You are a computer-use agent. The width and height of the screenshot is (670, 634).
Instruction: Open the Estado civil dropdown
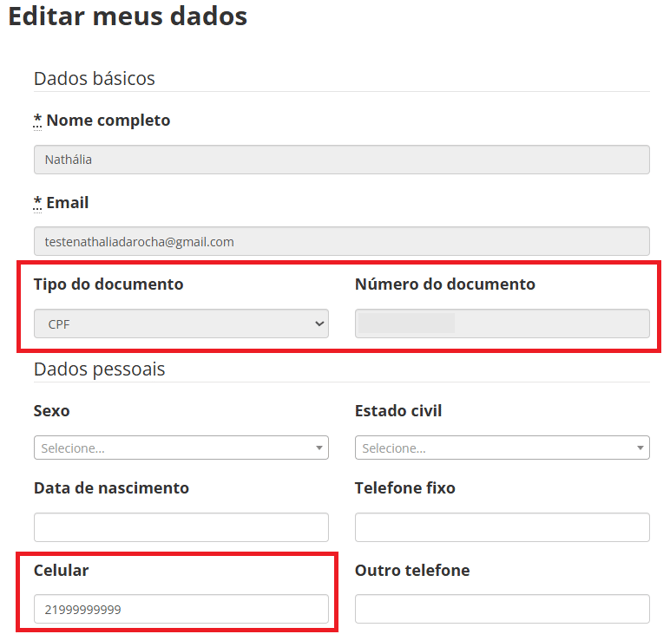[x=502, y=448]
